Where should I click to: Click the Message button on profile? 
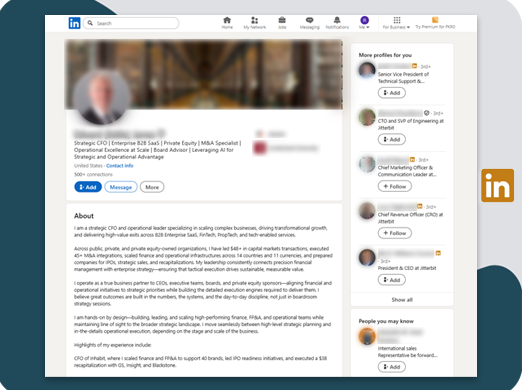point(121,187)
